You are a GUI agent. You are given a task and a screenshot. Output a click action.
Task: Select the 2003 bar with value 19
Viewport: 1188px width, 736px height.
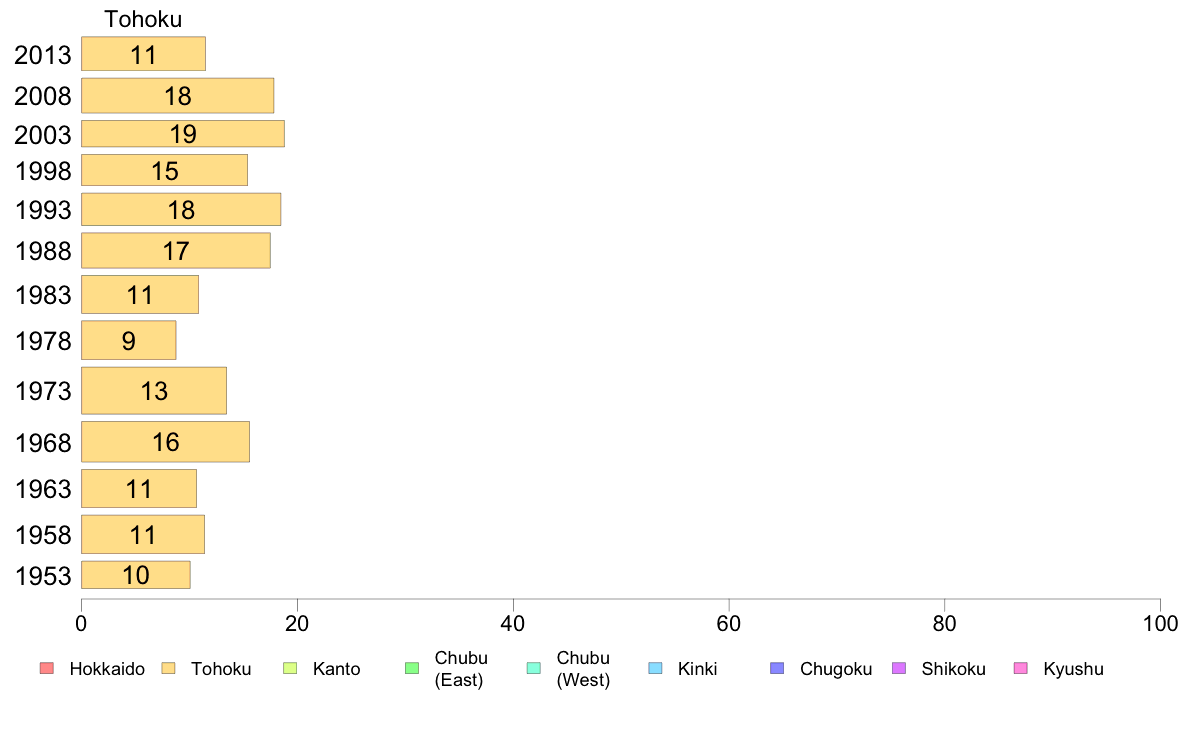coord(183,133)
